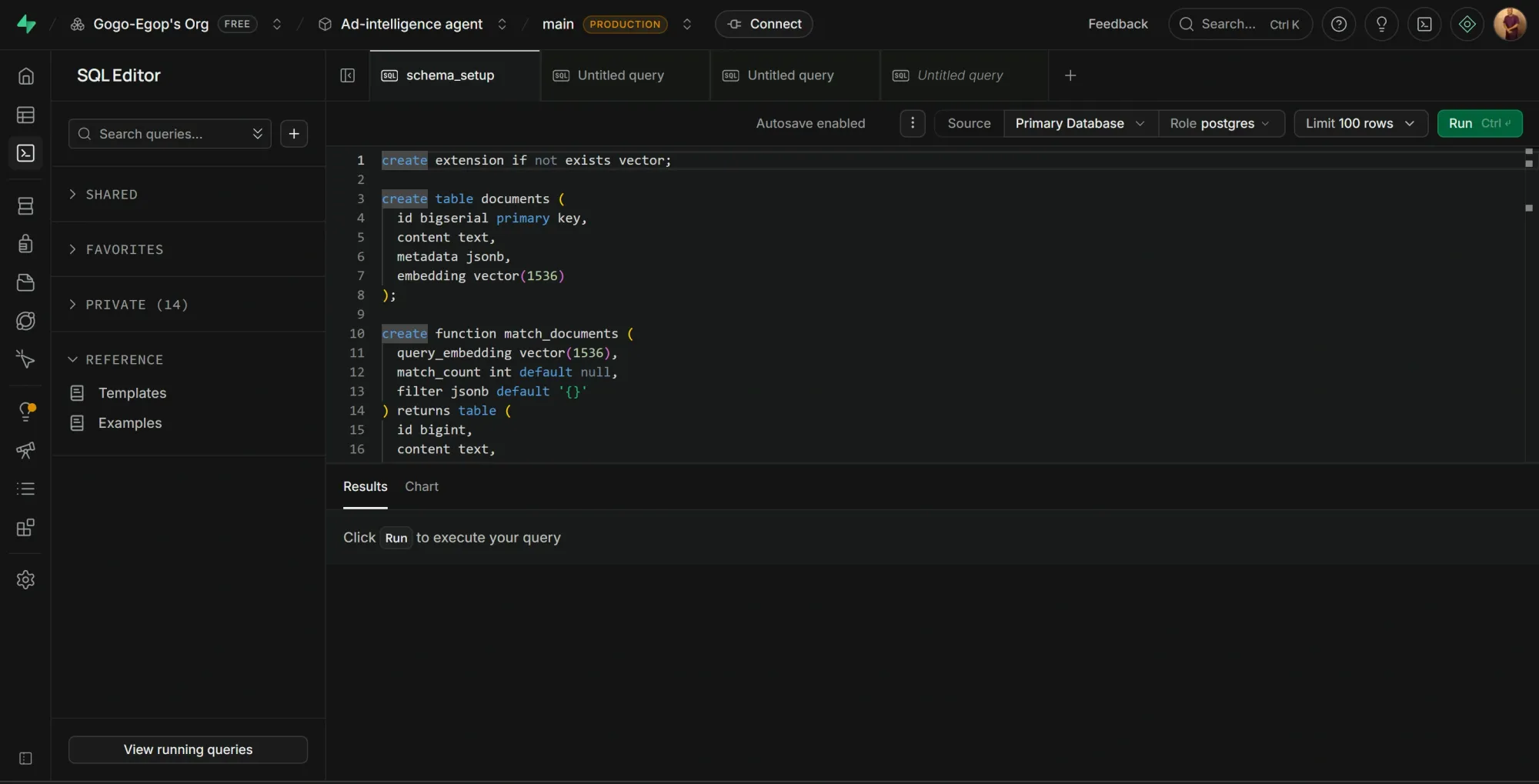
Task: Click the editor vertical scrollbar
Action: coord(1529,305)
